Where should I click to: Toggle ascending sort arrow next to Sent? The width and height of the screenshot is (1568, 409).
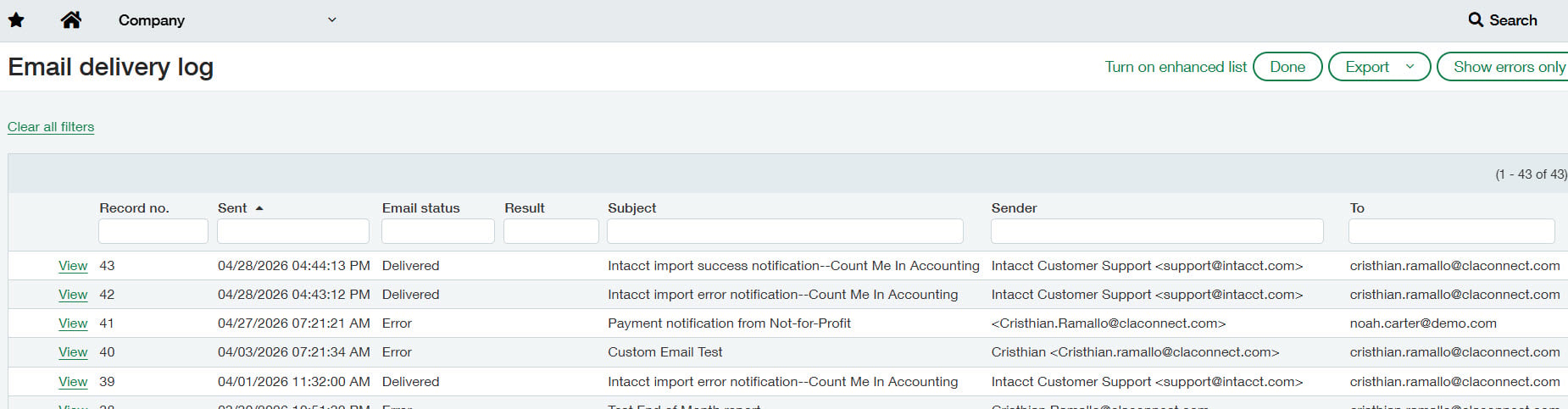pos(259,208)
